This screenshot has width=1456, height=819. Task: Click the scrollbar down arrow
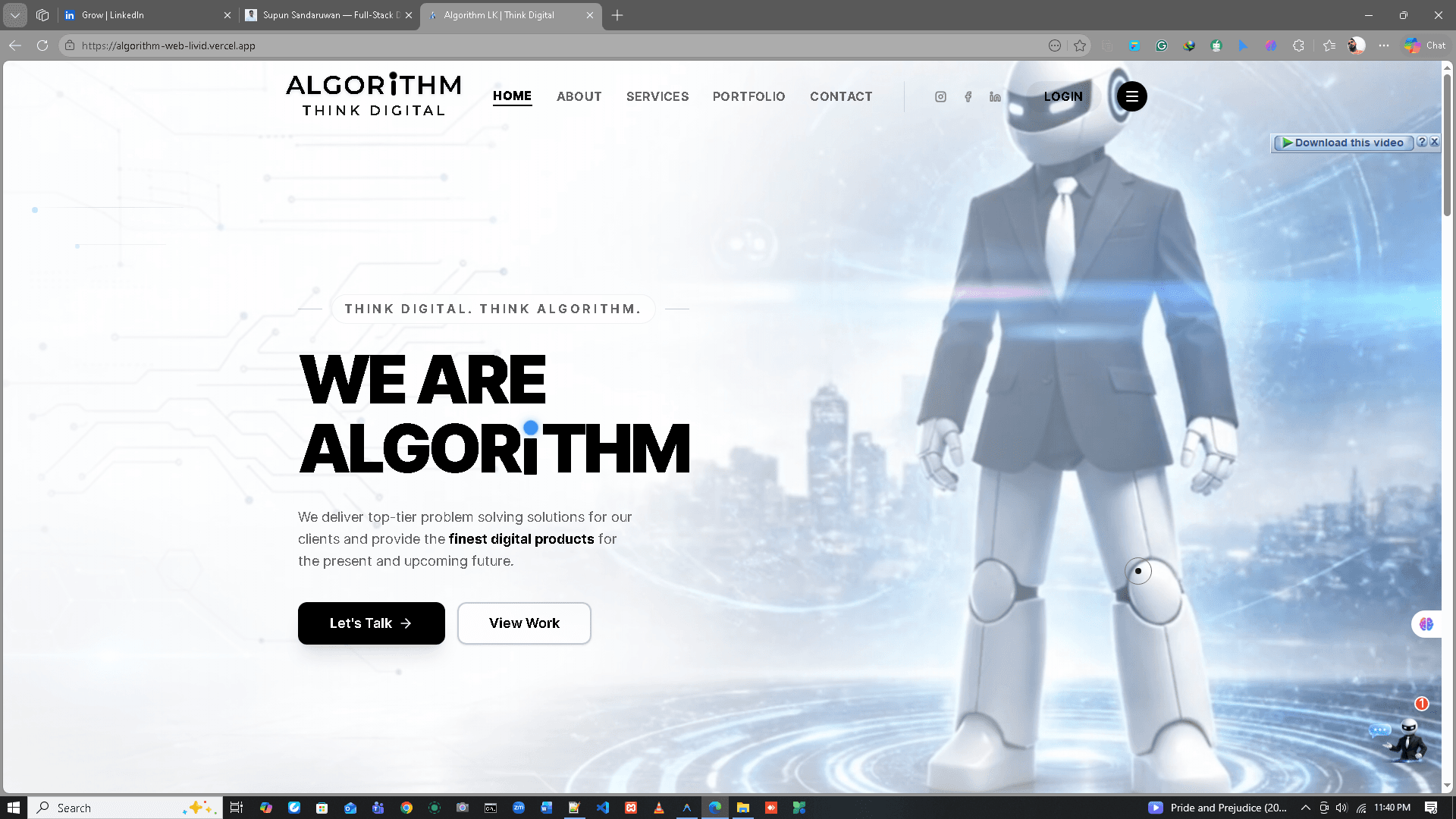point(1447,786)
